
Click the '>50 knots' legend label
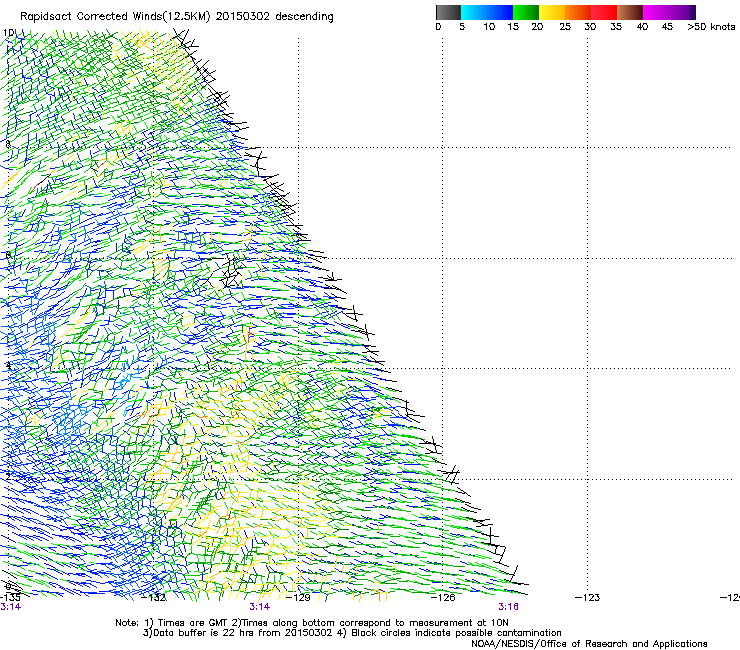pyautogui.click(x=711, y=27)
